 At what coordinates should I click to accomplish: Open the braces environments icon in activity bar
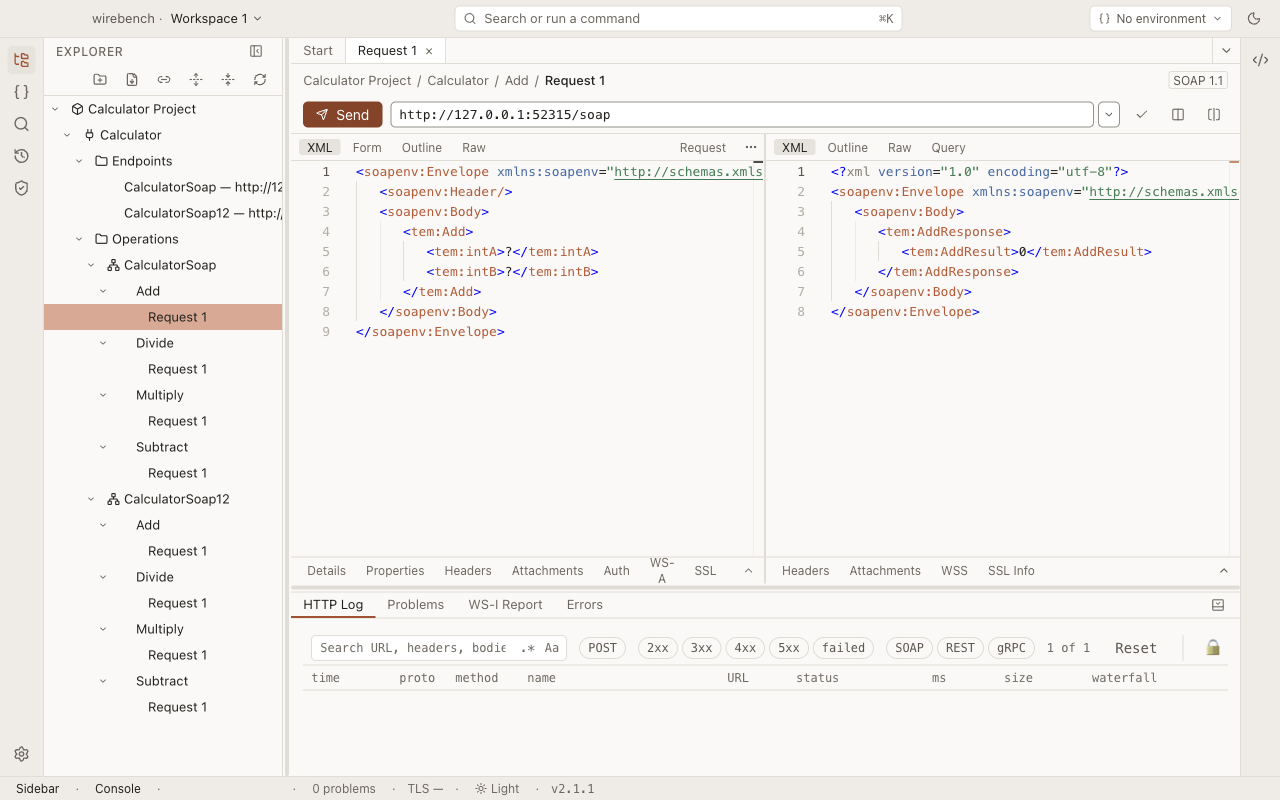pos(21,92)
